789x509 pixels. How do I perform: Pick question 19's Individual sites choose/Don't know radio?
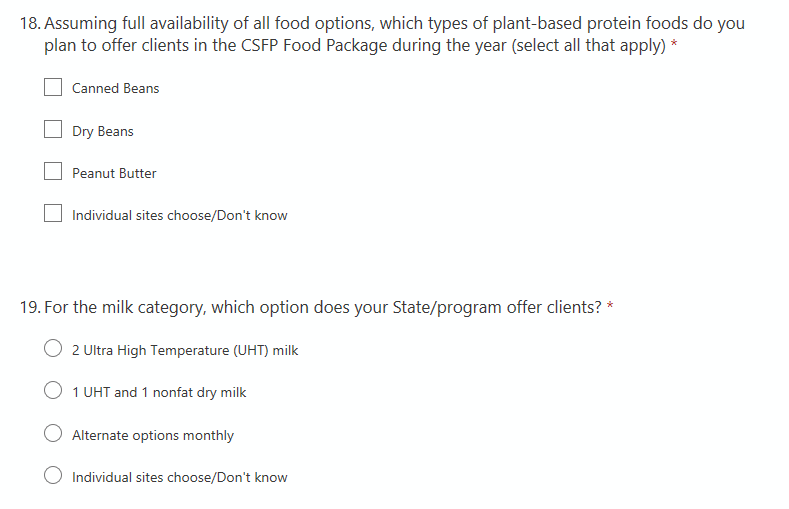tap(54, 477)
